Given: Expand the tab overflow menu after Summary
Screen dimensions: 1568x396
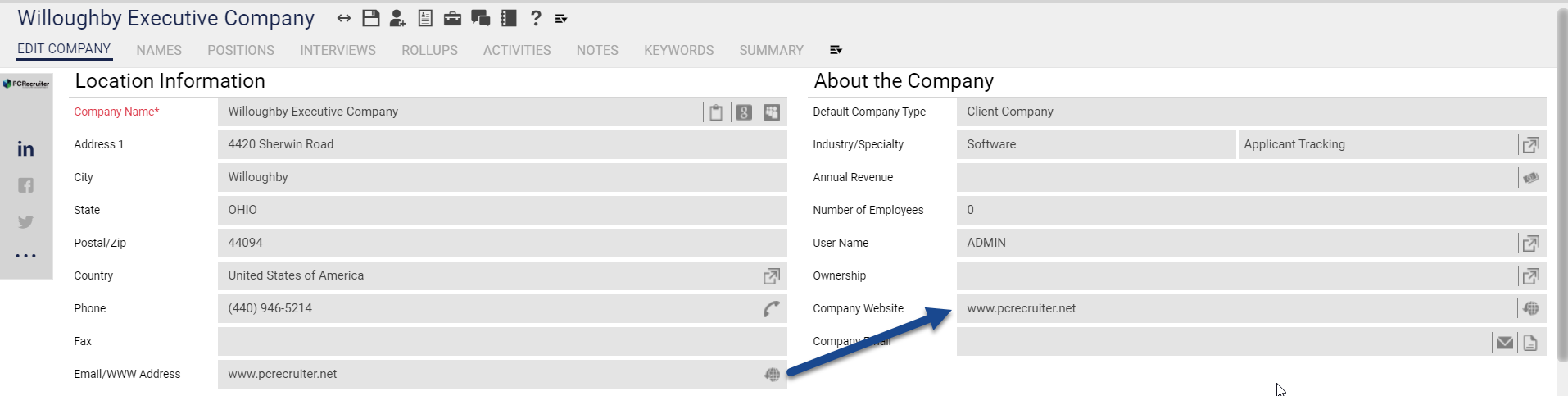Looking at the screenshot, I should 836,50.
